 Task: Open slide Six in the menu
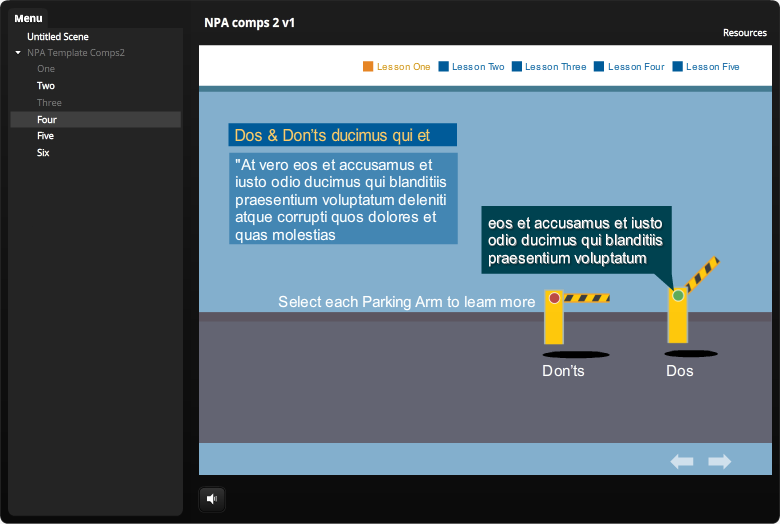(43, 153)
